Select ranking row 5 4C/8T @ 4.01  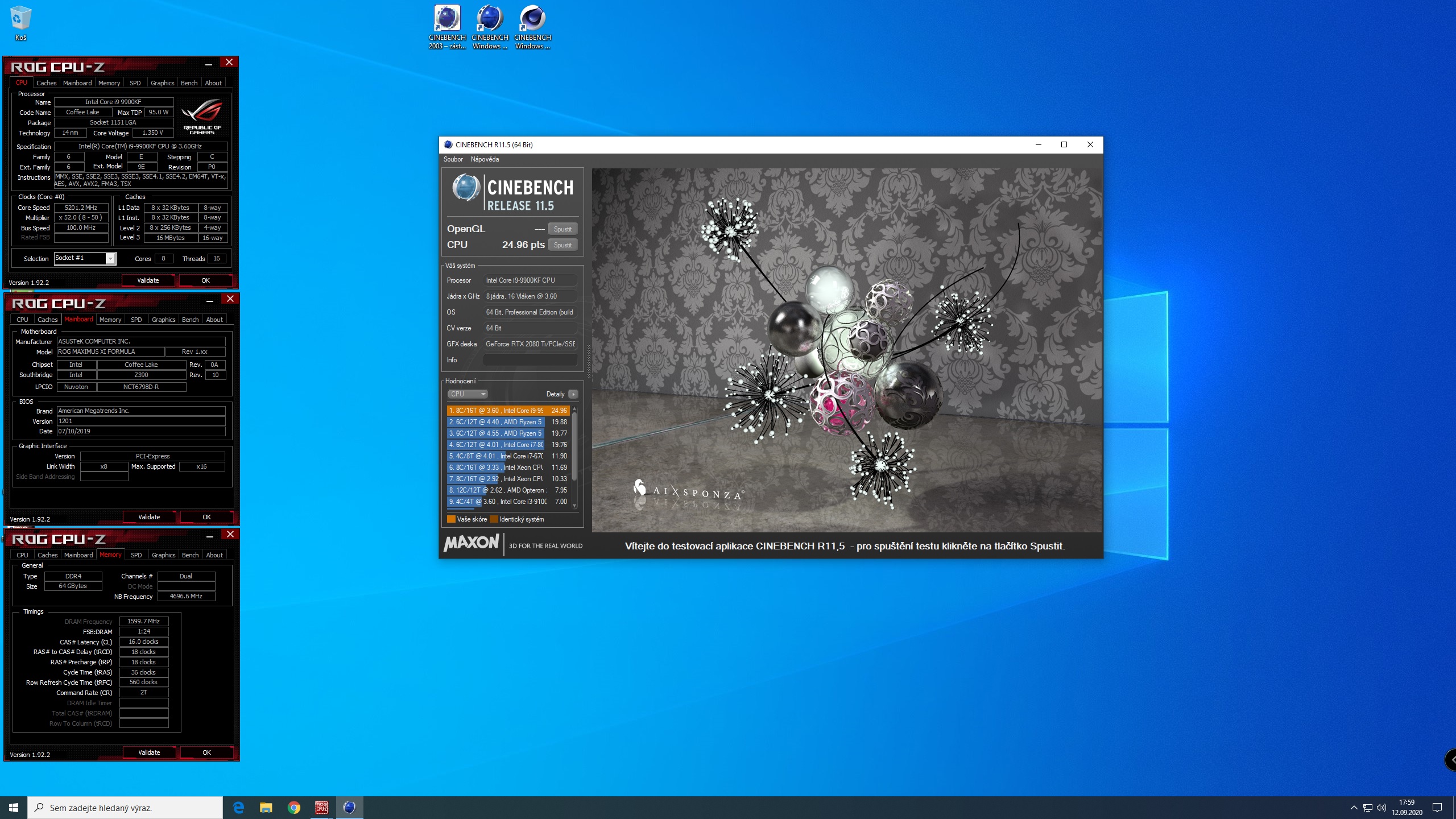click(x=508, y=456)
